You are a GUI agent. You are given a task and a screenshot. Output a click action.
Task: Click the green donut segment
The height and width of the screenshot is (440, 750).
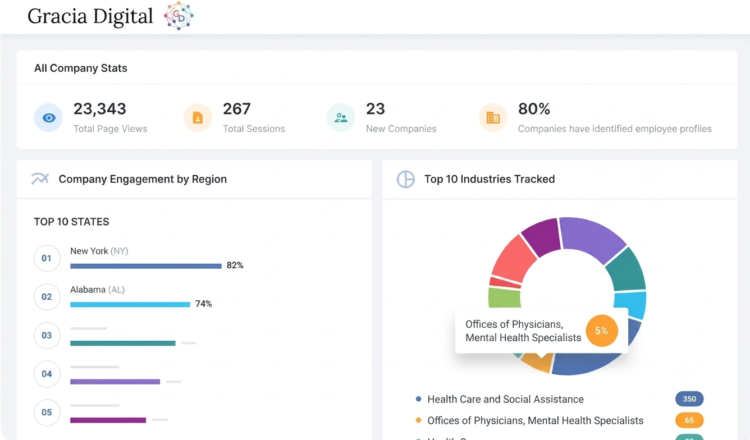(x=504, y=297)
